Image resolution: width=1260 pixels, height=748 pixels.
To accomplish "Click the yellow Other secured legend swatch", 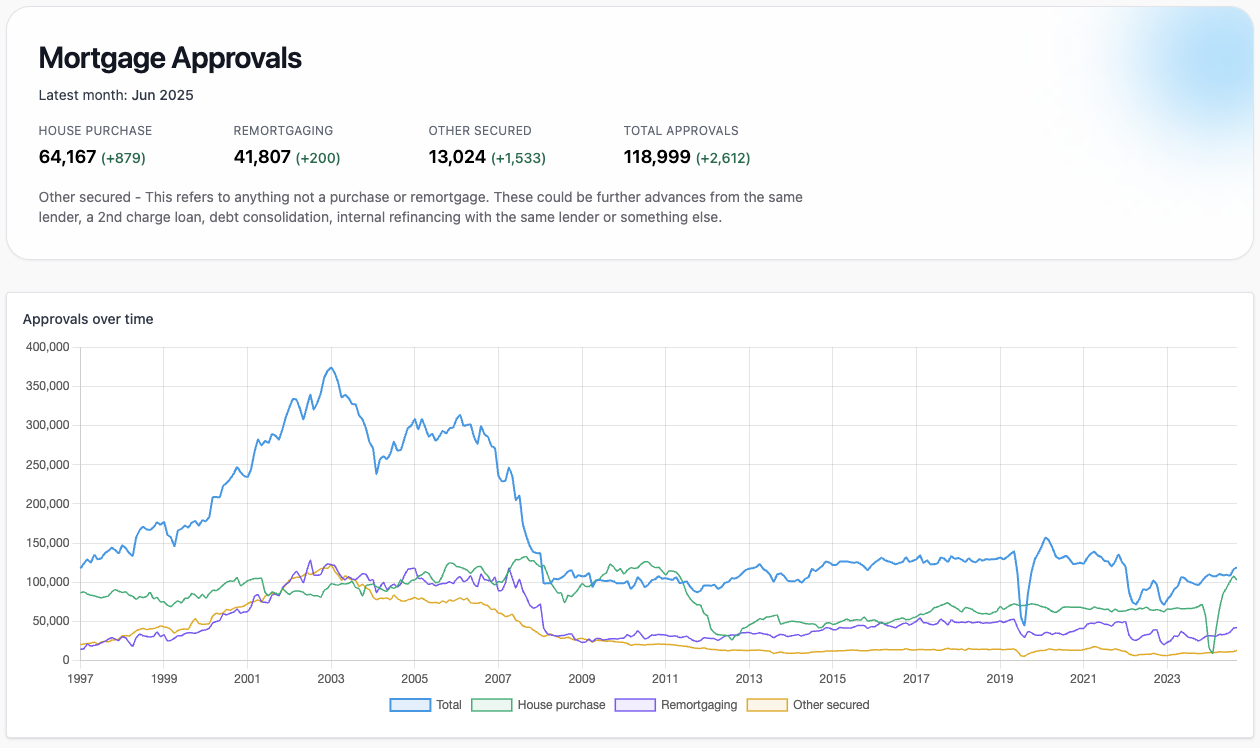I will click(767, 705).
